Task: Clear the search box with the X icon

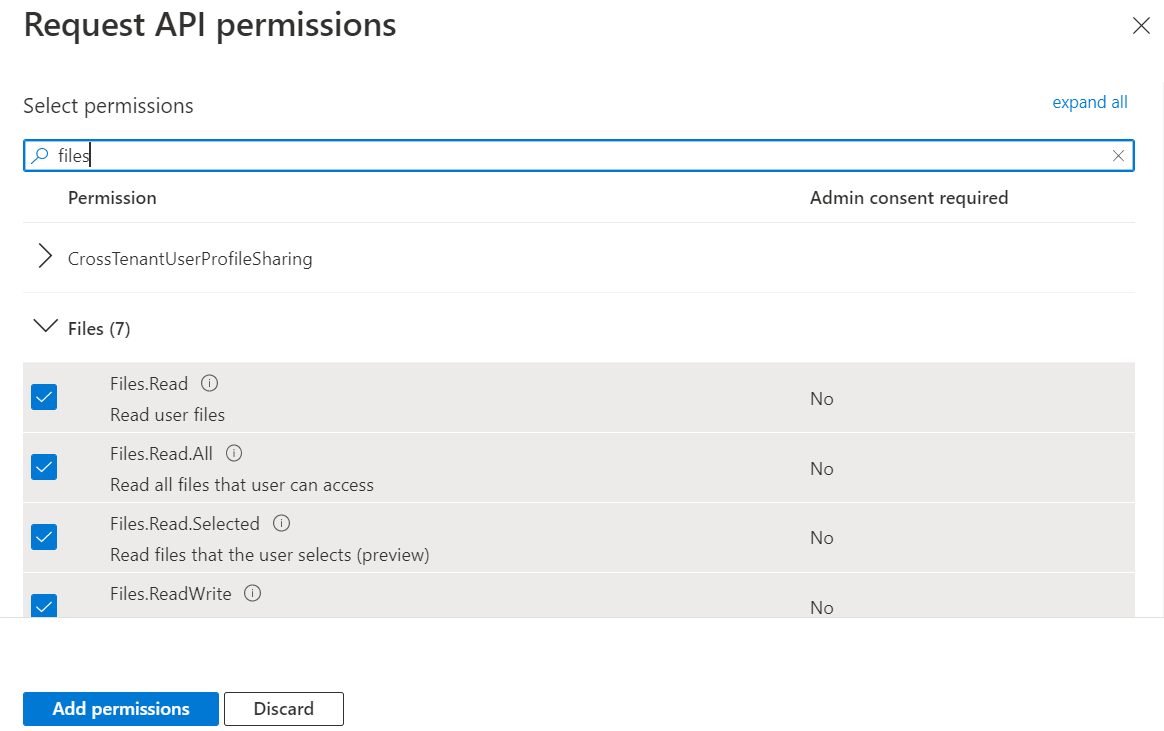Action: (1118, 156)
